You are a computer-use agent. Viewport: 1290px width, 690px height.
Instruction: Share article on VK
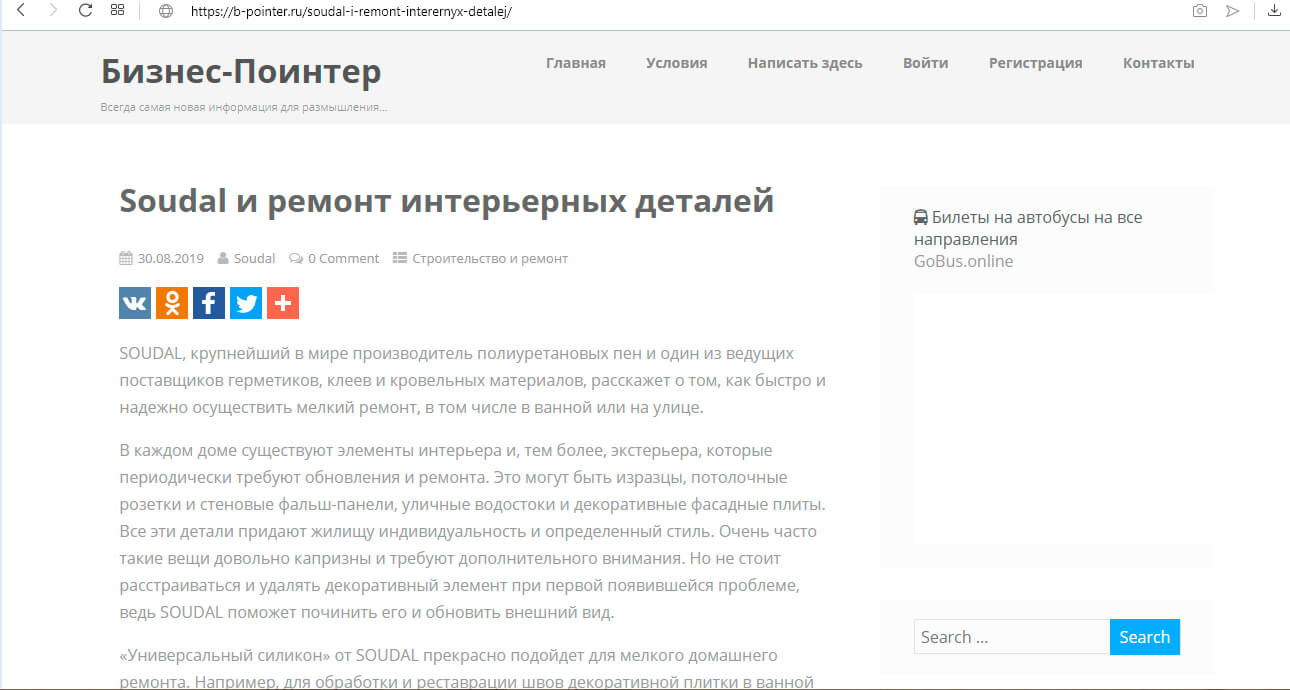click(x=135, y=303)
